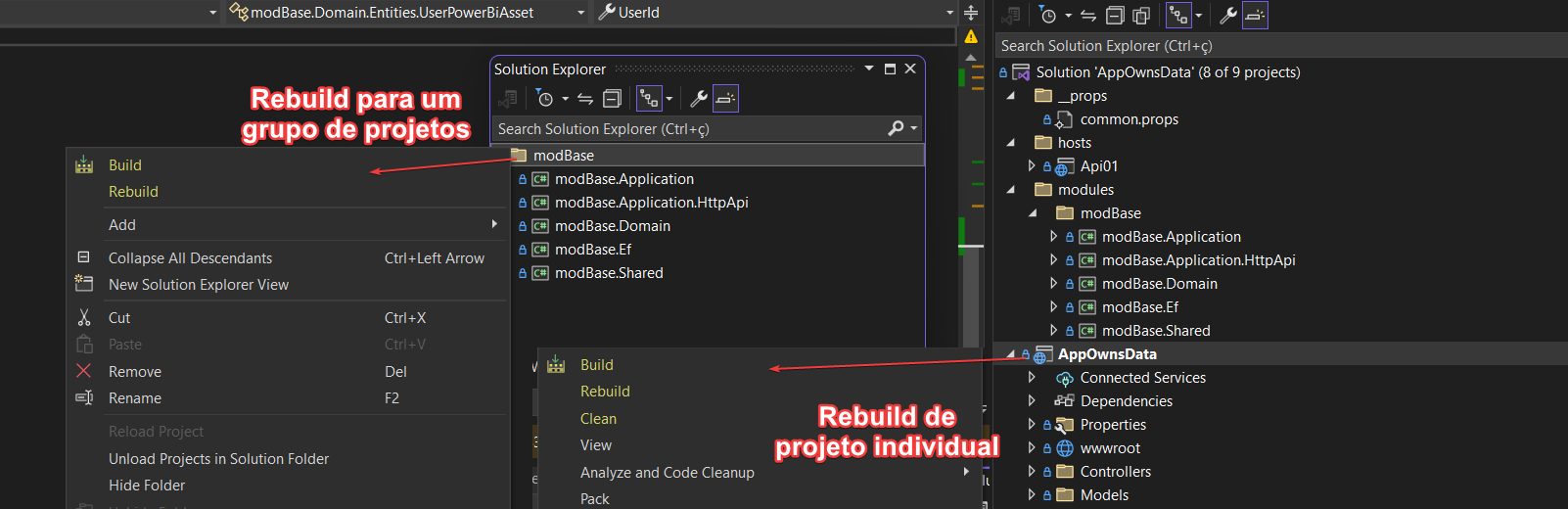Image resolution: width=1568 pixels, height=509 pixels.
Task: Open the UserPowerBiAsset type dropdown
Action: (580, 13)
